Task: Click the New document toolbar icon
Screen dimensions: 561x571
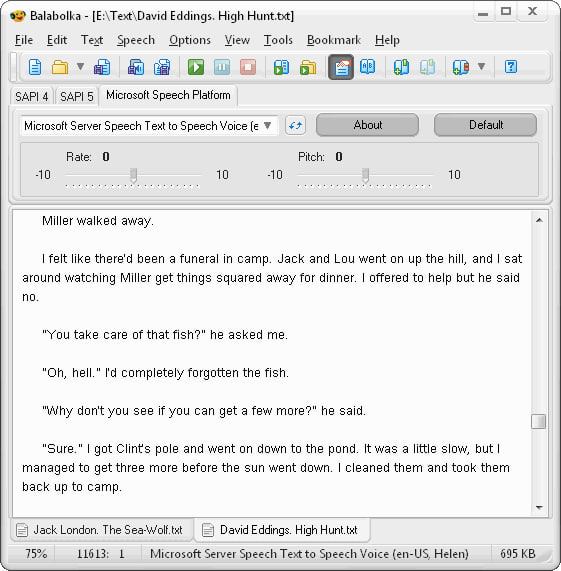Action: [x=35, y=67]
